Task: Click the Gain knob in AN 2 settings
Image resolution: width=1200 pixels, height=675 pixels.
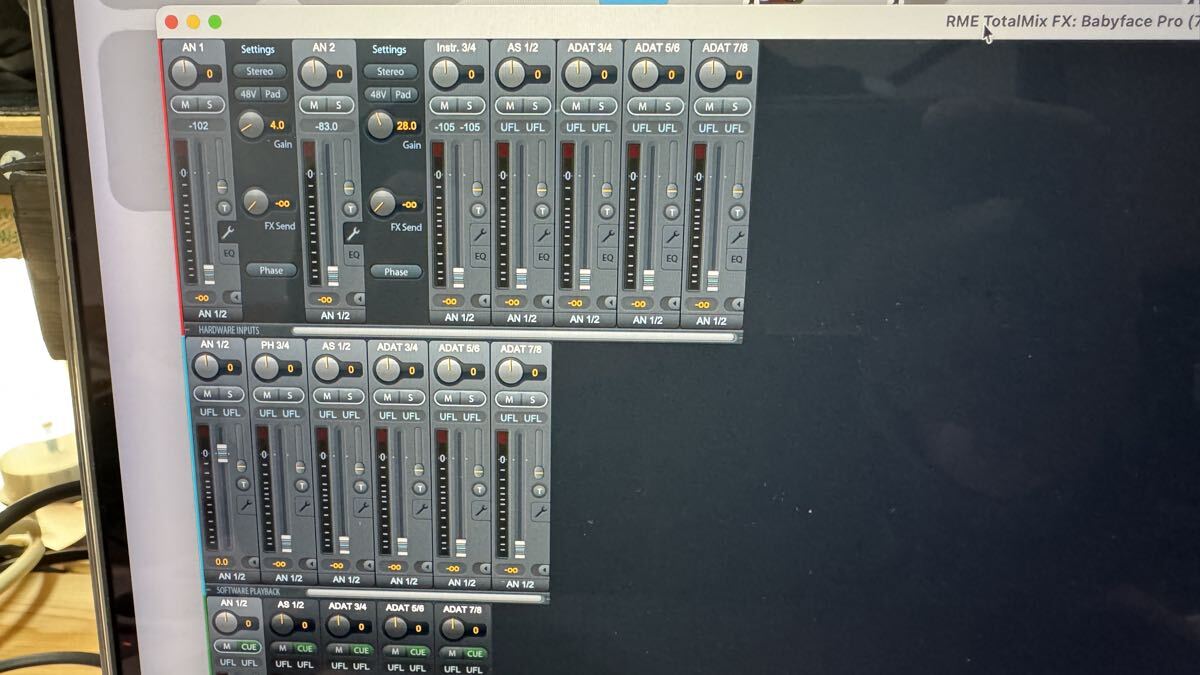Action: [380, 126]
